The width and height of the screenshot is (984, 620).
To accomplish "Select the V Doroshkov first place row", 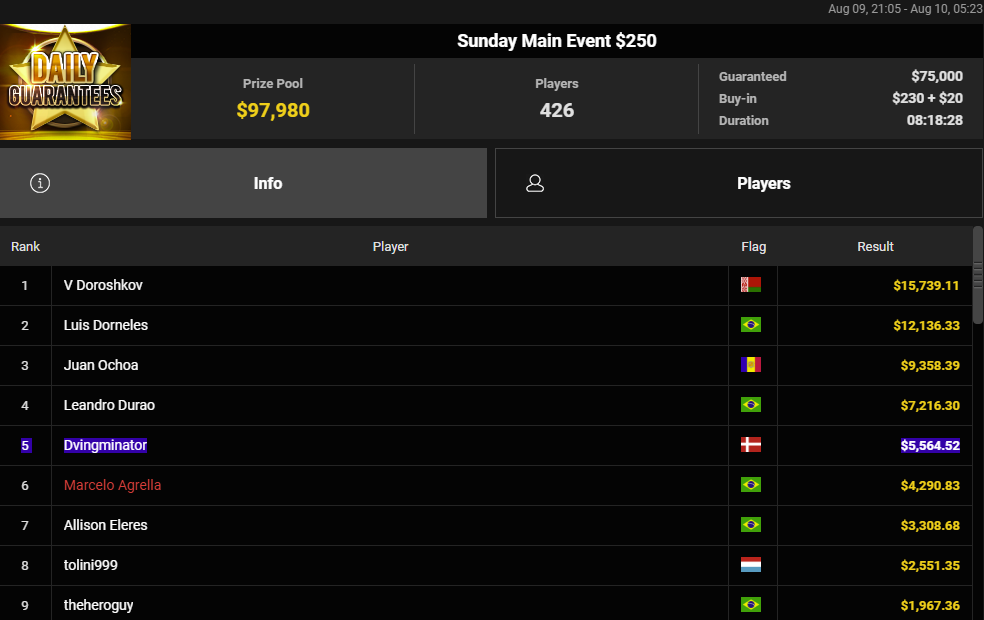I will [x=486, y=286].
